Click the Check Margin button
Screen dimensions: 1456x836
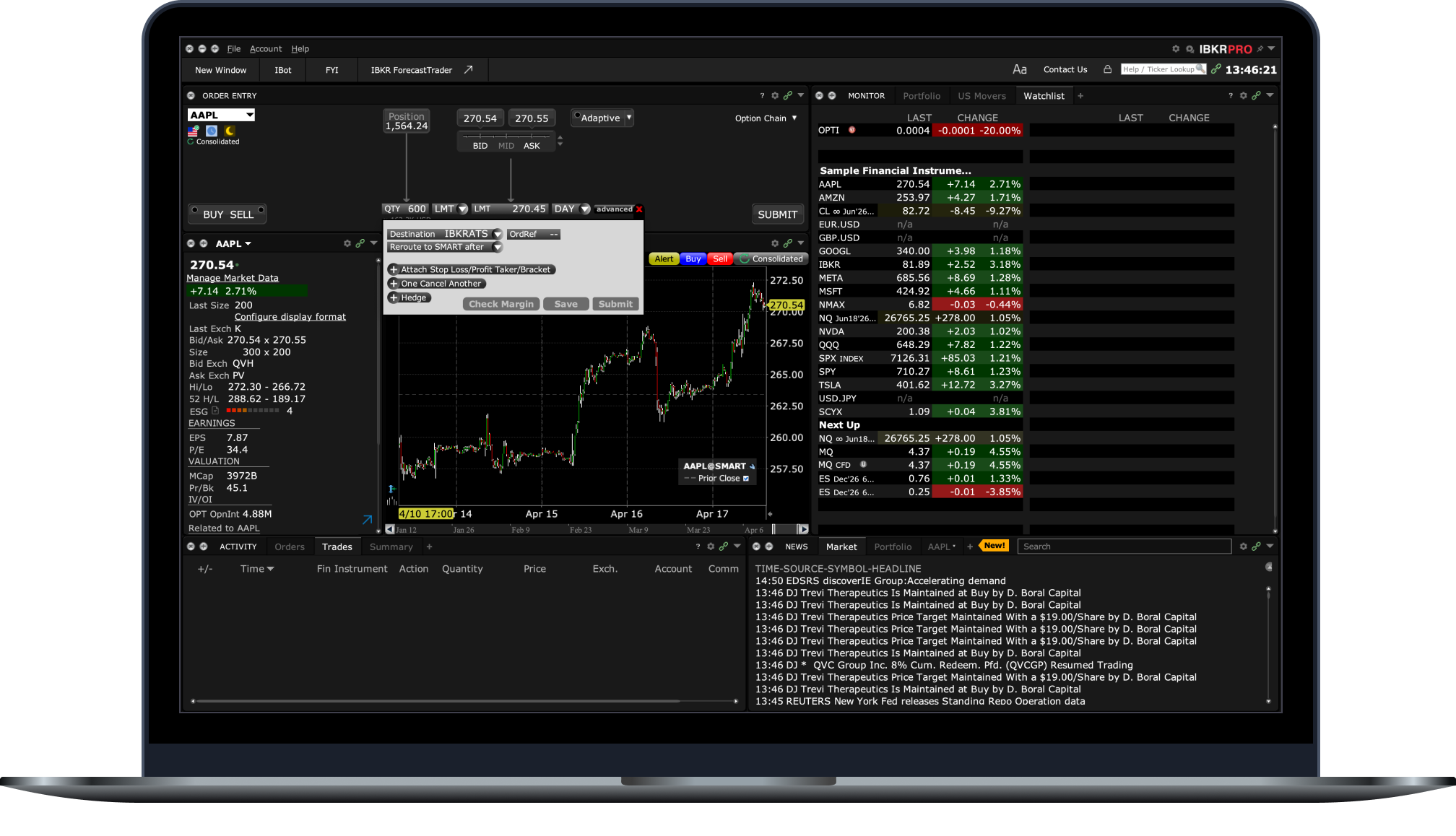coord(501,304)
